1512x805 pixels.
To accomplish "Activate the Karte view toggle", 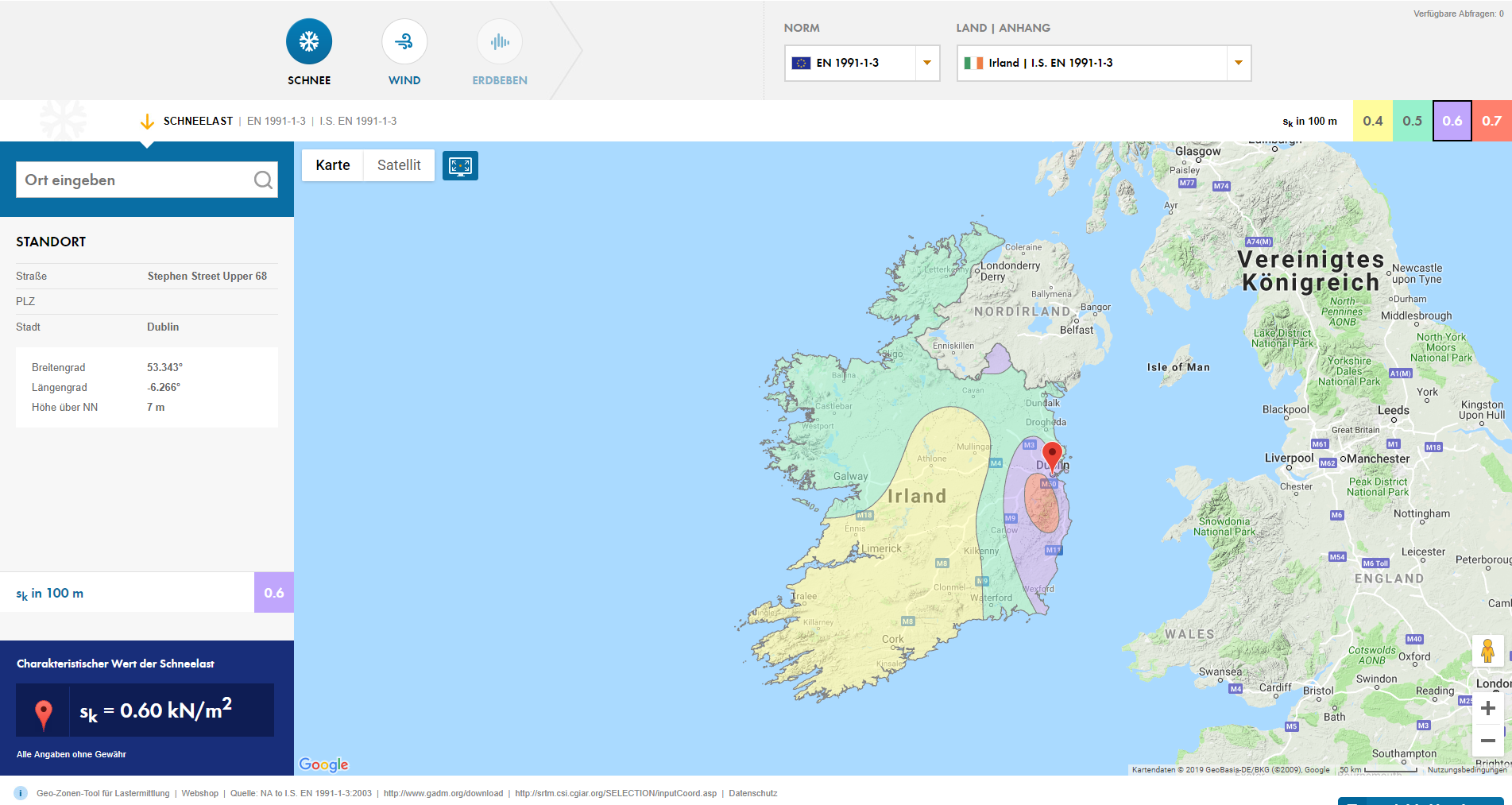I will coord(334,165).
